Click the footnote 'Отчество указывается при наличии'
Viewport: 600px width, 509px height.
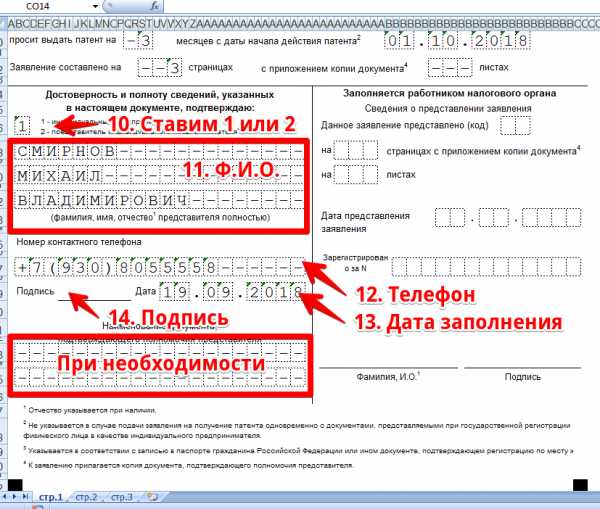tap(92, 410)
